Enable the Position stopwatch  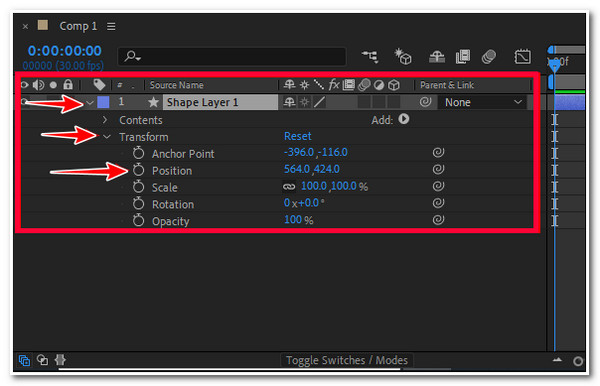click(138, 170)
